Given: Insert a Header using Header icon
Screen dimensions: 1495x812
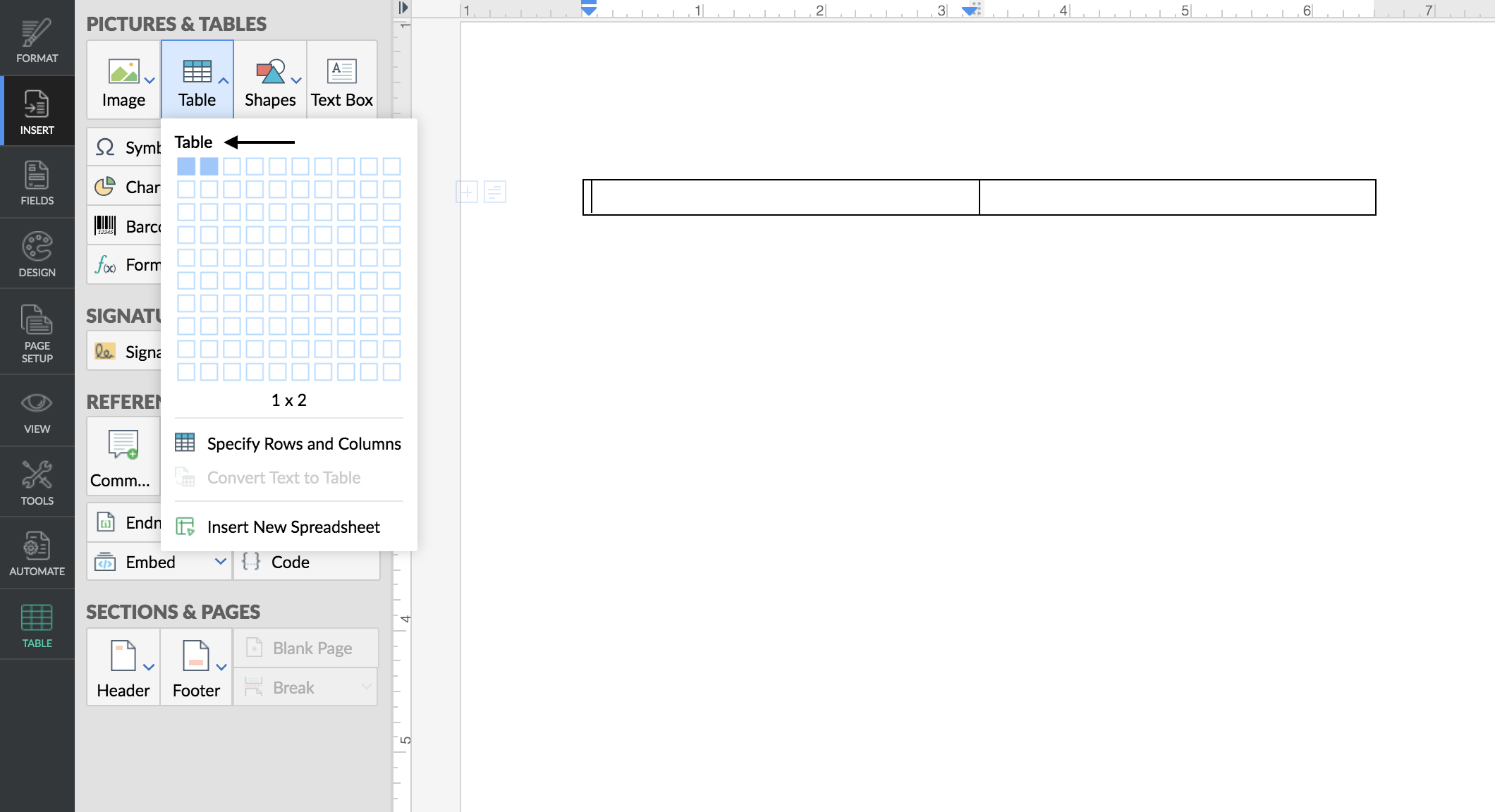Looking at the screenshot, I should (123, 668).
